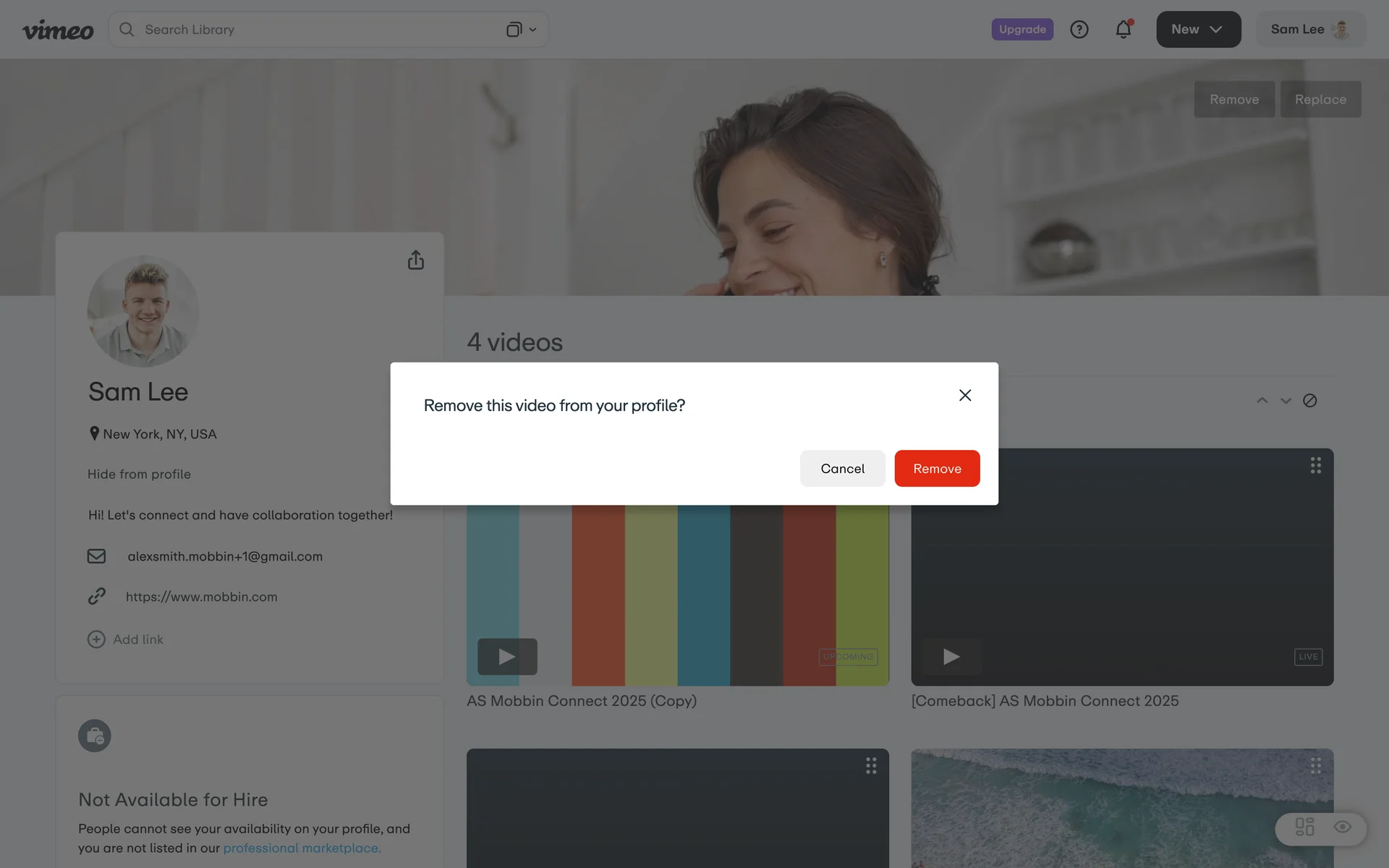
Task: Expand the New dropdown button
Action: (1198, 30)
